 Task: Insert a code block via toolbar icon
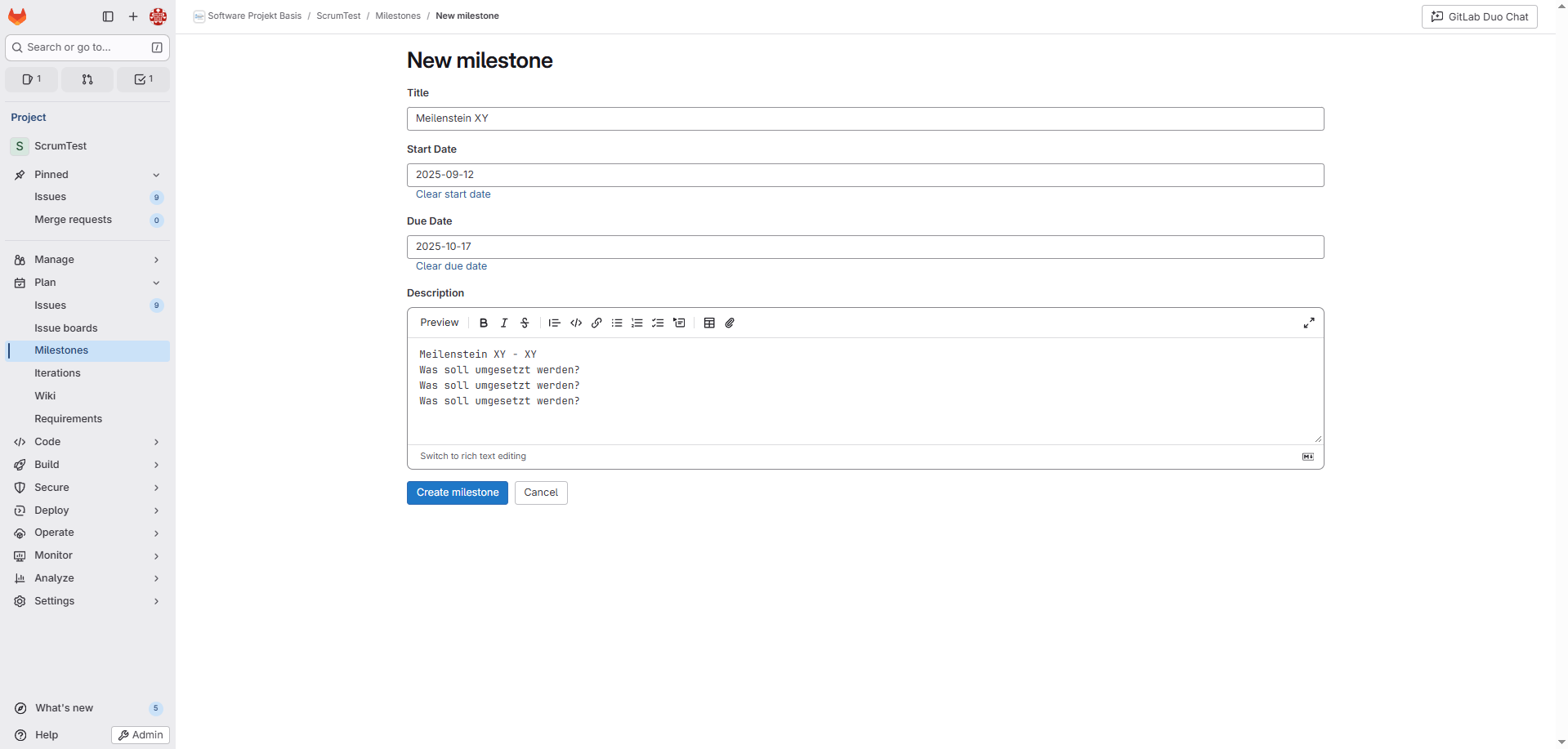click(576, 323)
